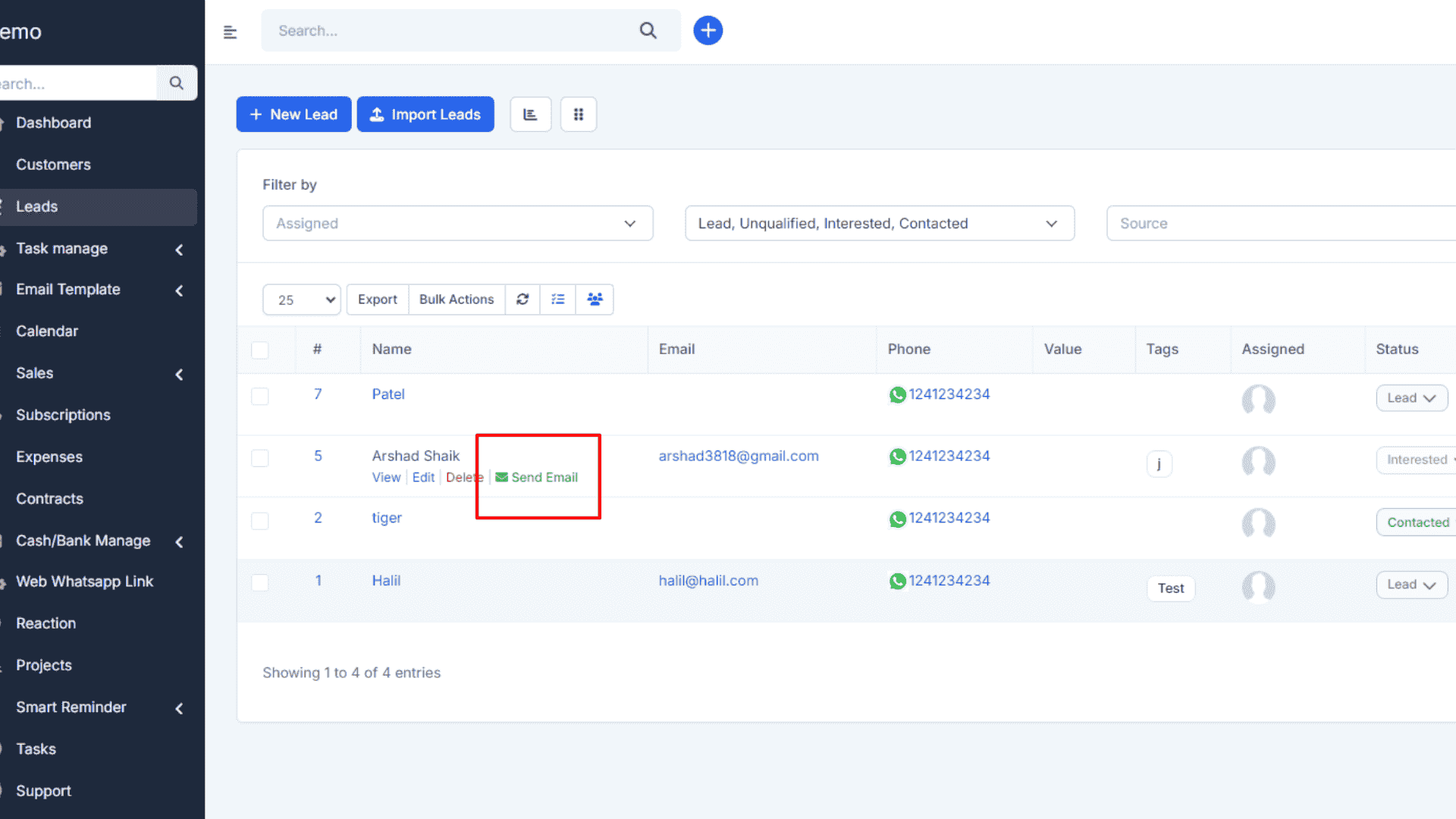
Task: Click the group users icon in table toolbar
Action: point(595,300)
